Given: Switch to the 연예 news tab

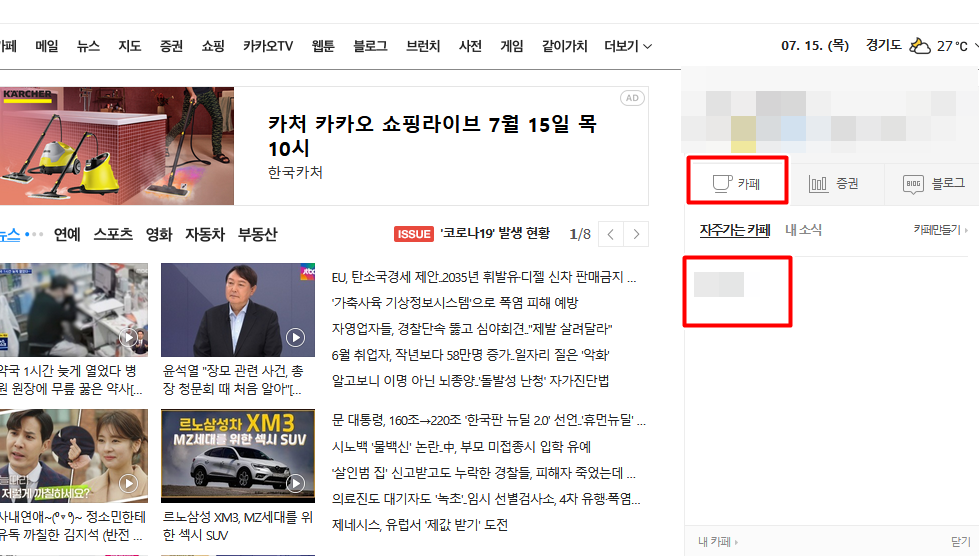Looking at the screenshot, I should [67, 235].
